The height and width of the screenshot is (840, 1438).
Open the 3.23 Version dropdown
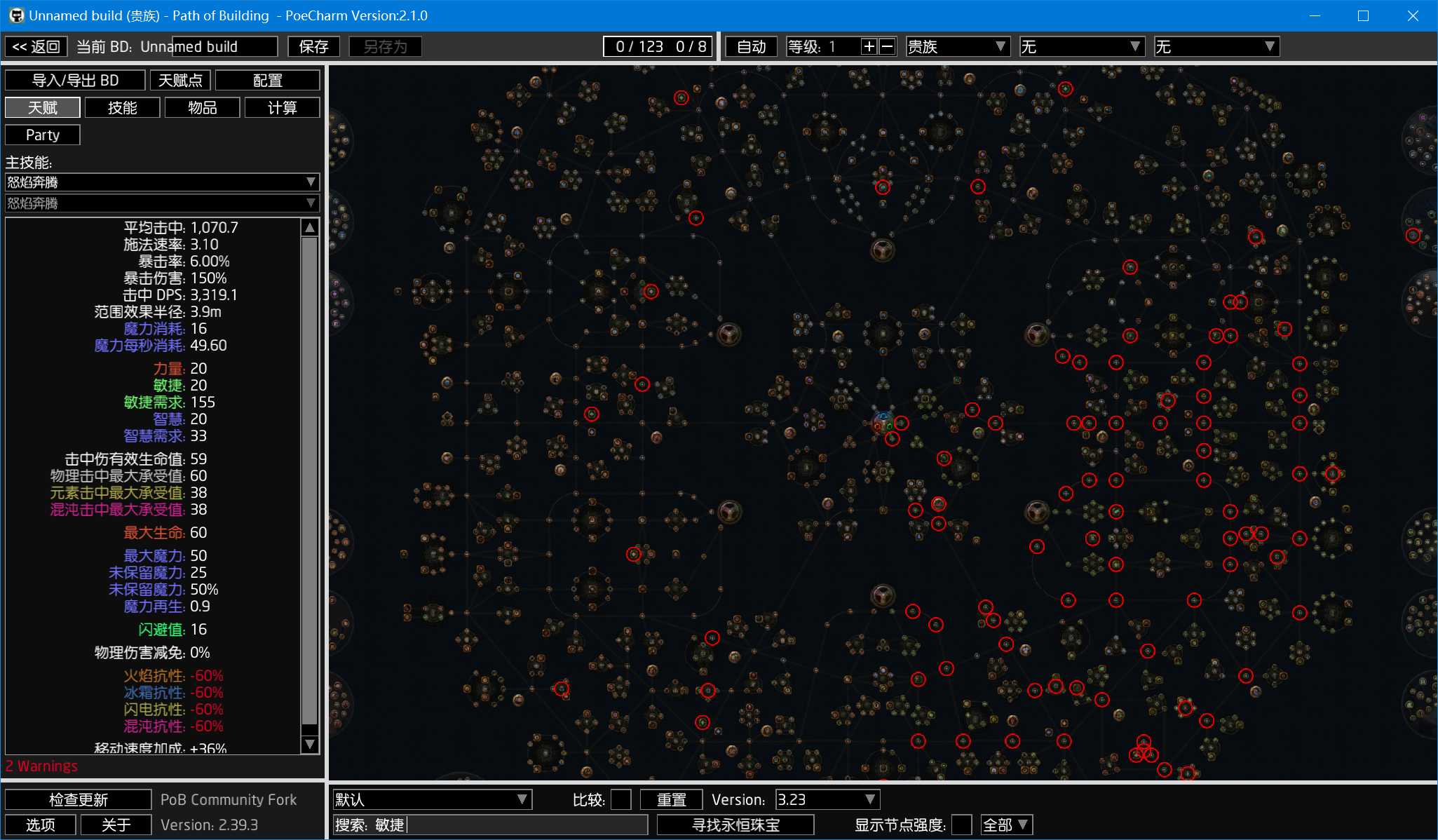pos(827,800)
